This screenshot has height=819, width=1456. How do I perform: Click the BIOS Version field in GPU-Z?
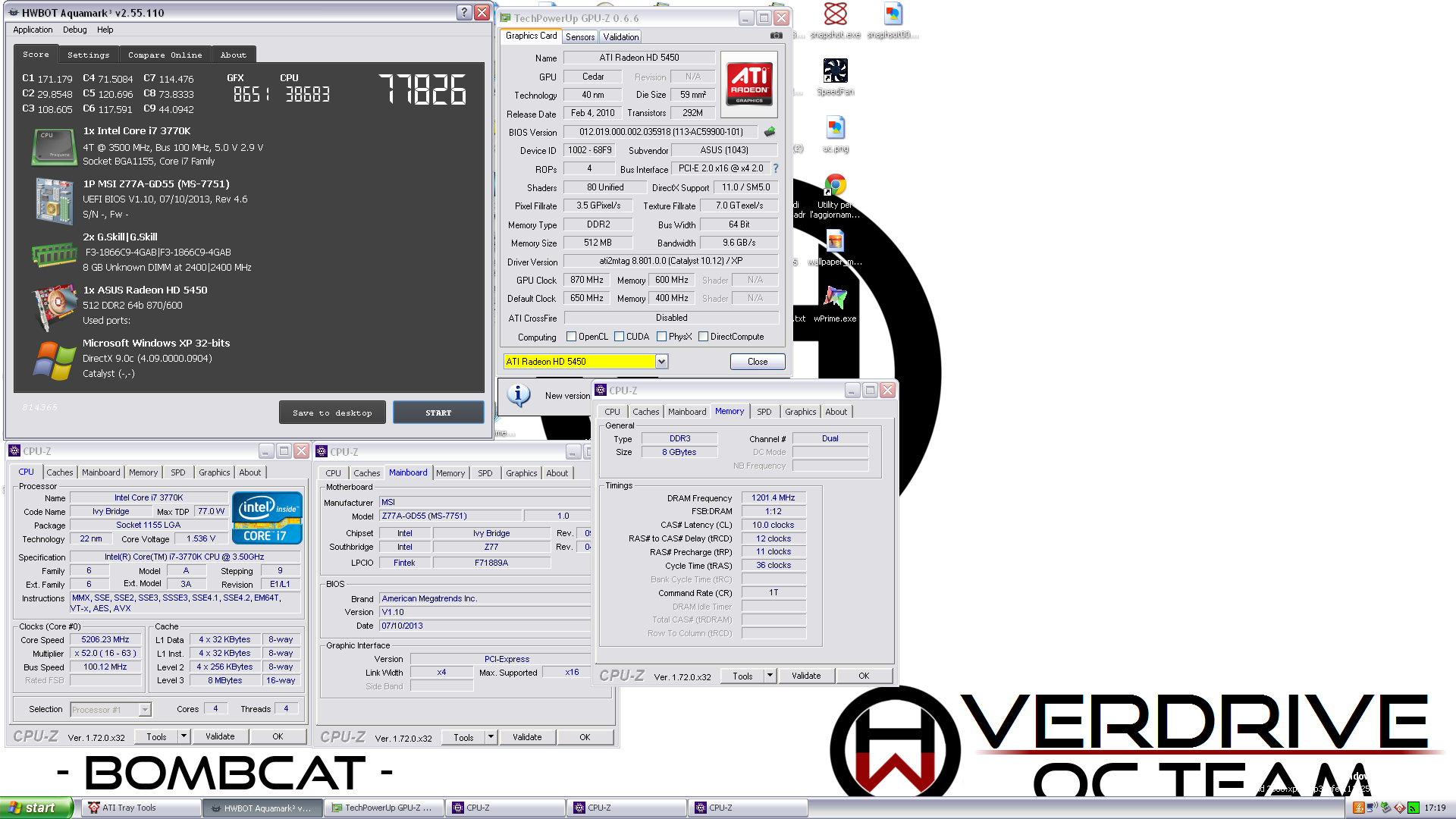click(x=661, y=132)
